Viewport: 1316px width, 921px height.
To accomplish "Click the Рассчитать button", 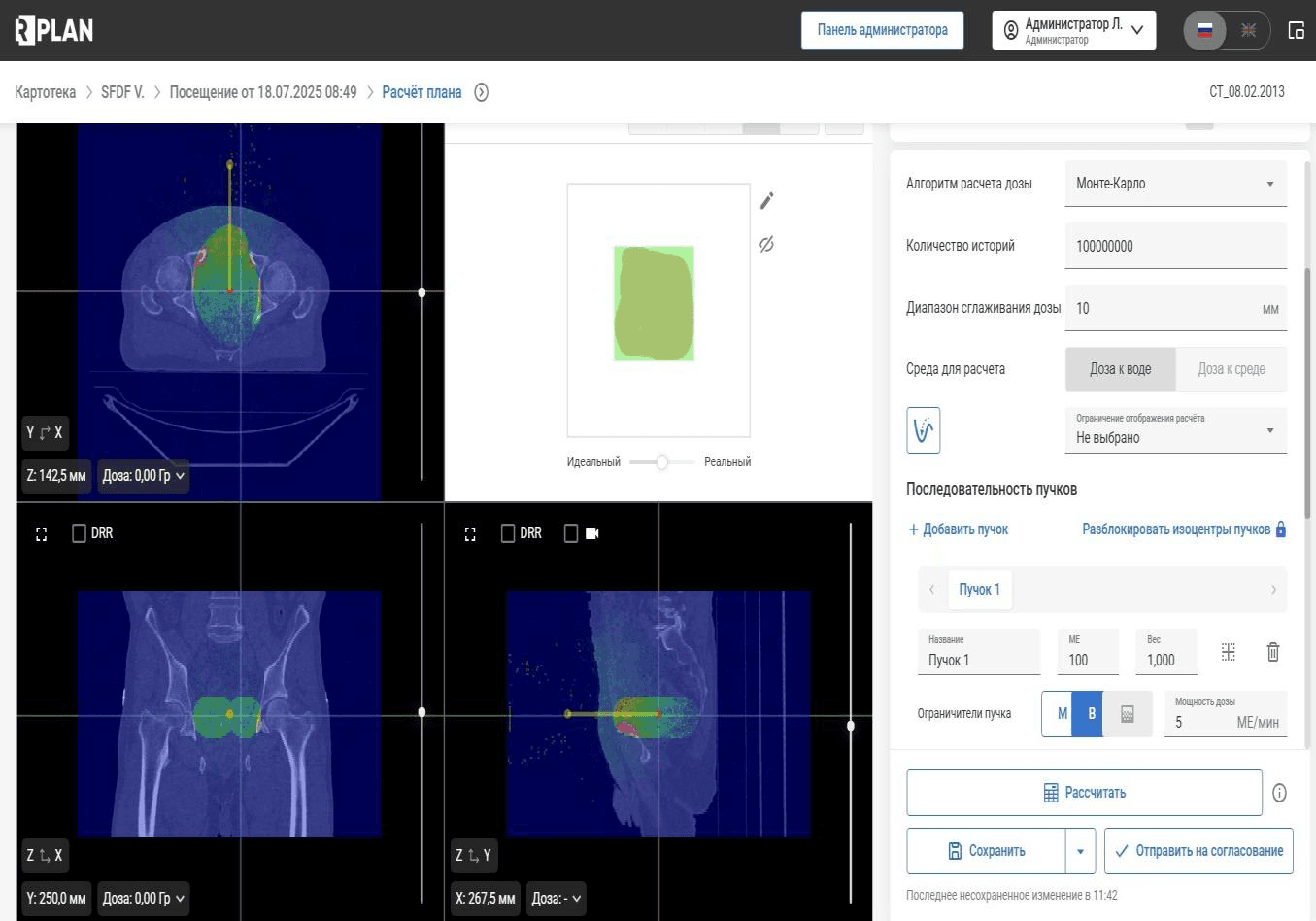I will click(1084, 793).
